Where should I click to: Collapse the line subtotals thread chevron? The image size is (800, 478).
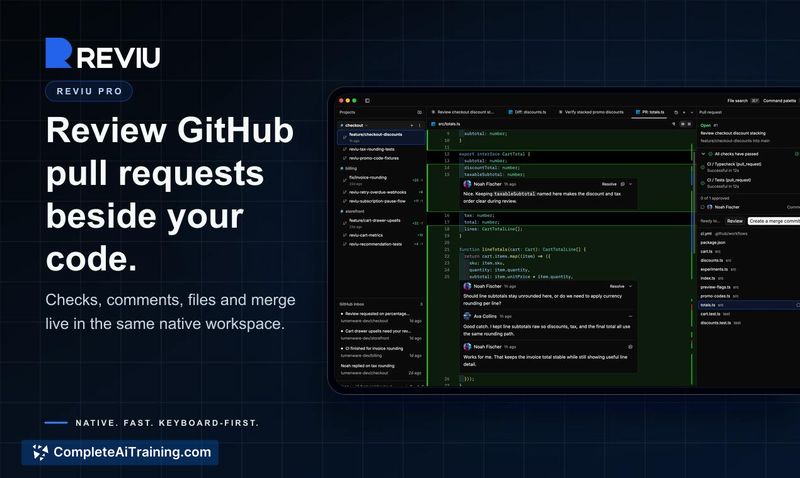tap(631, 286)
